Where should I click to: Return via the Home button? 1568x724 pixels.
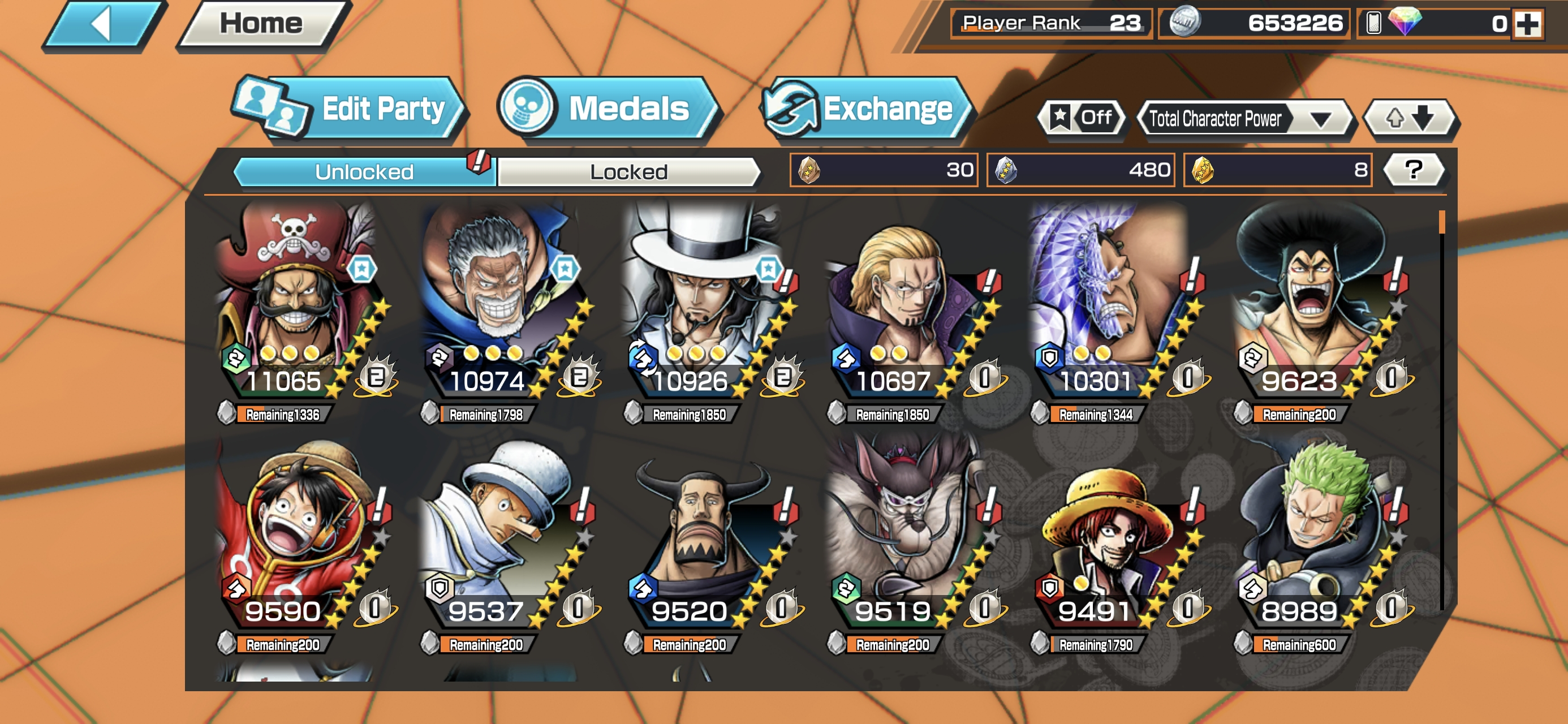[262, 24]
